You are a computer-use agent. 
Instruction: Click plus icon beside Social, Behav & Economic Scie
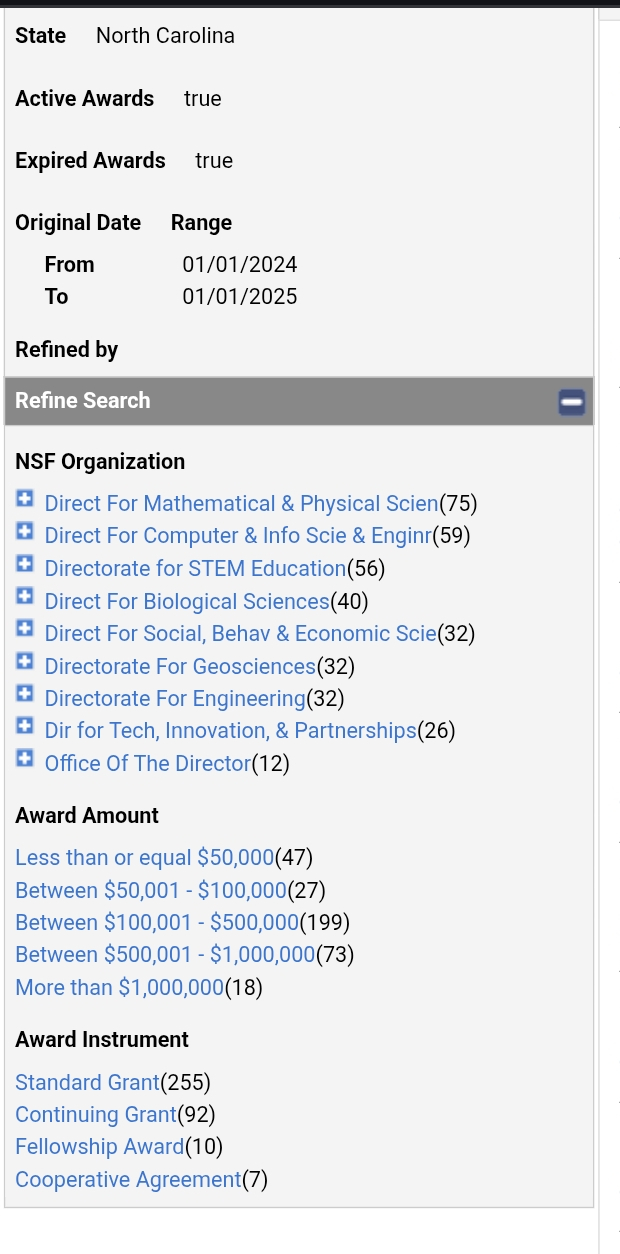(x=25, y=628)
